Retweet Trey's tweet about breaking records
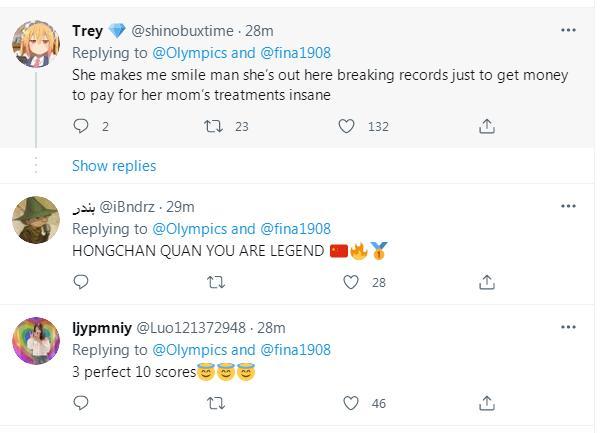602x433 pixels. pos(214,126)
